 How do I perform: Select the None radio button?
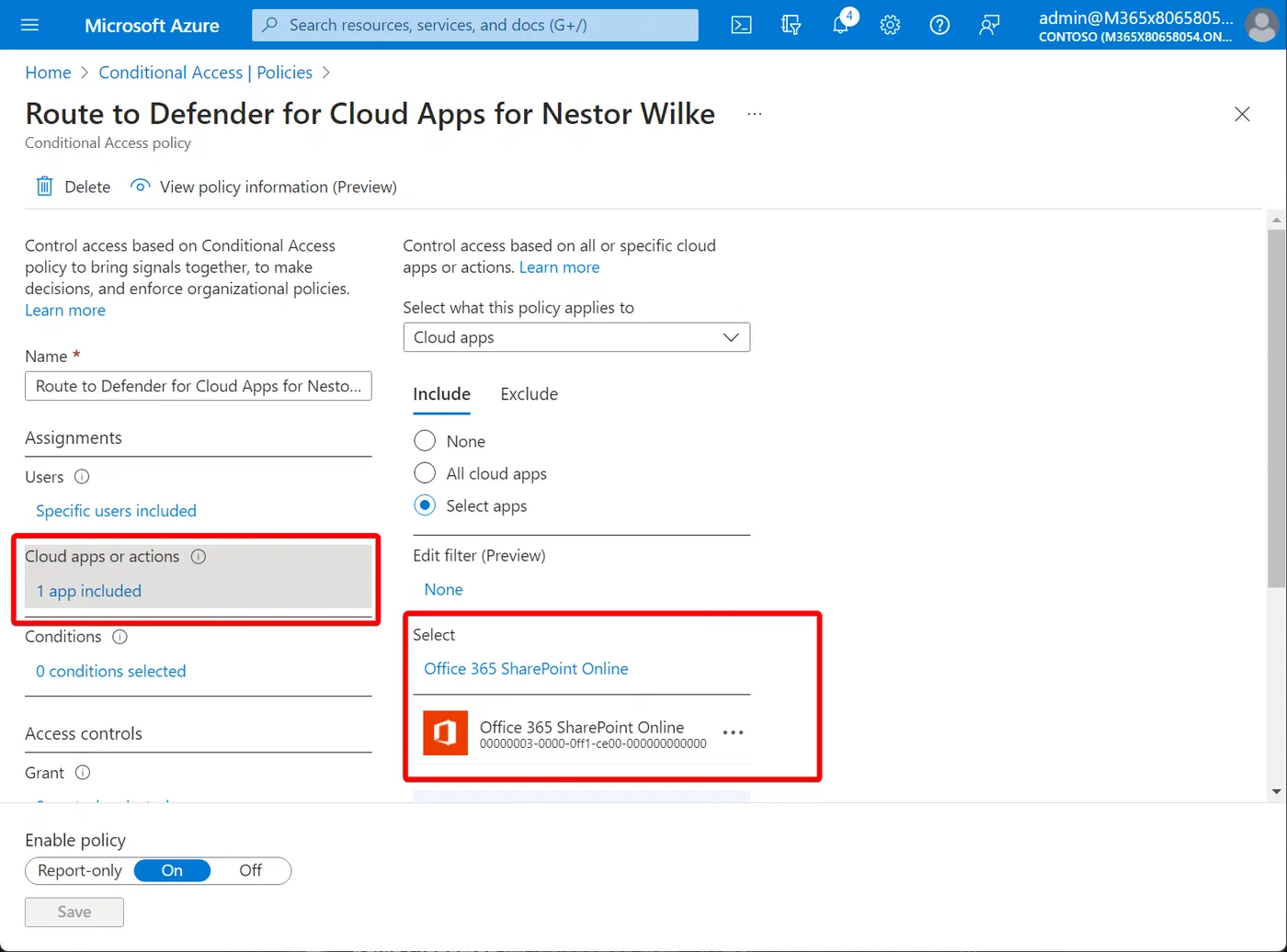click(x=425, y=441)
